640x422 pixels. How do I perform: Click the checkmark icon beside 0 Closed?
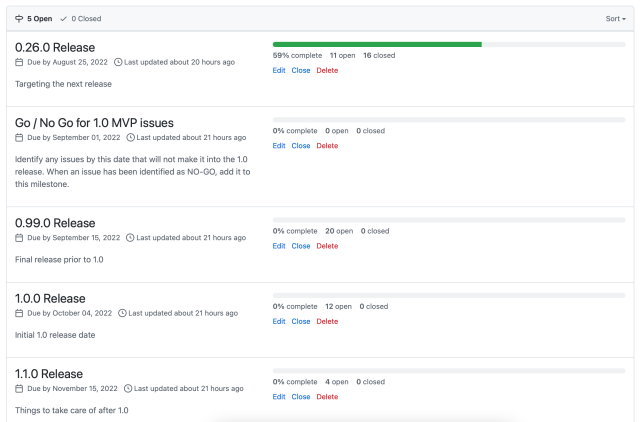tap(63, 19)
